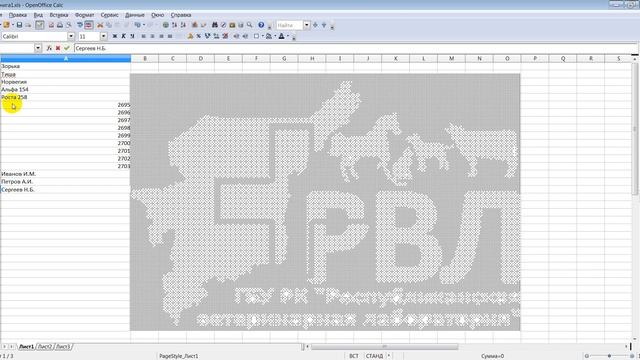Find previous arrow in search toolbar

point(324,25)
